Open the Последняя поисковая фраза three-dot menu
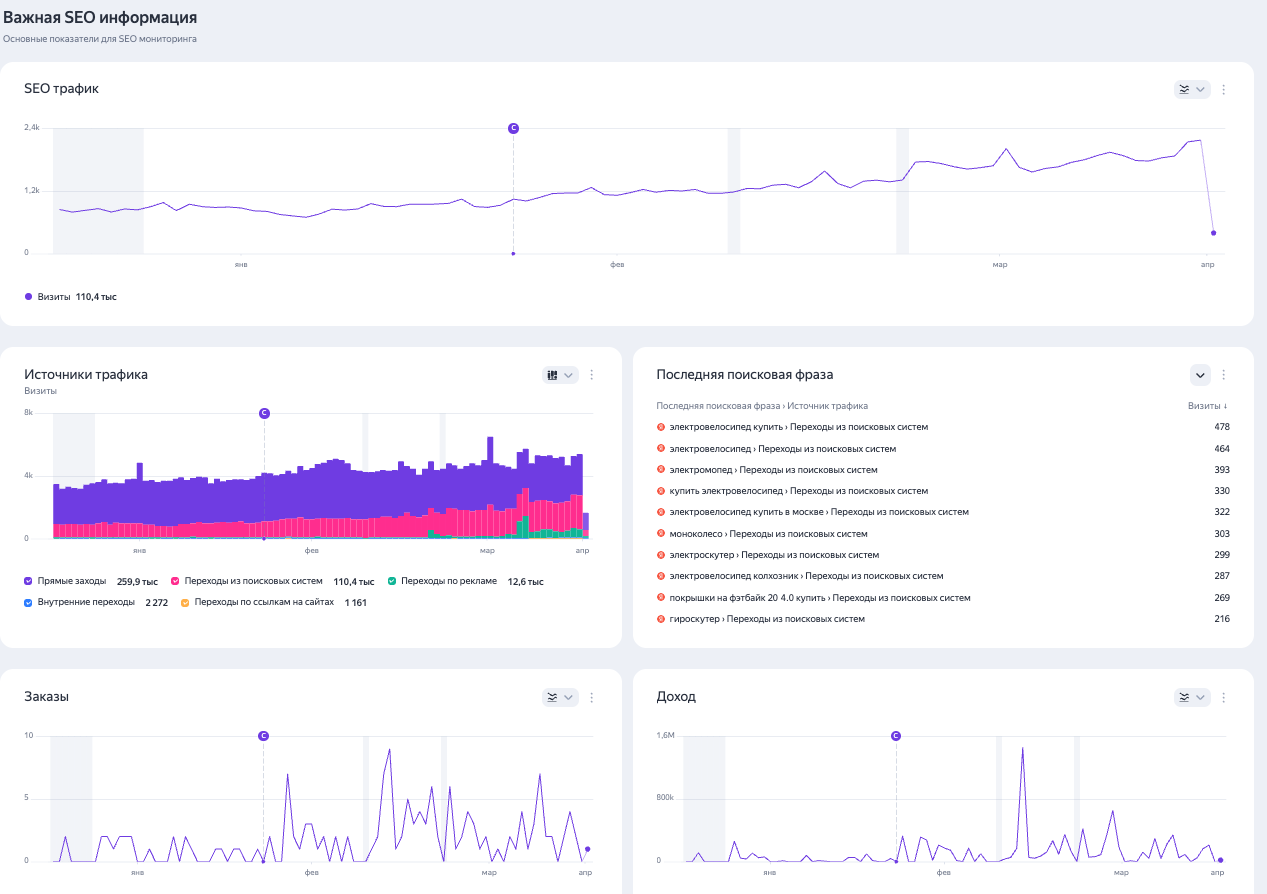 (1223, 375)
